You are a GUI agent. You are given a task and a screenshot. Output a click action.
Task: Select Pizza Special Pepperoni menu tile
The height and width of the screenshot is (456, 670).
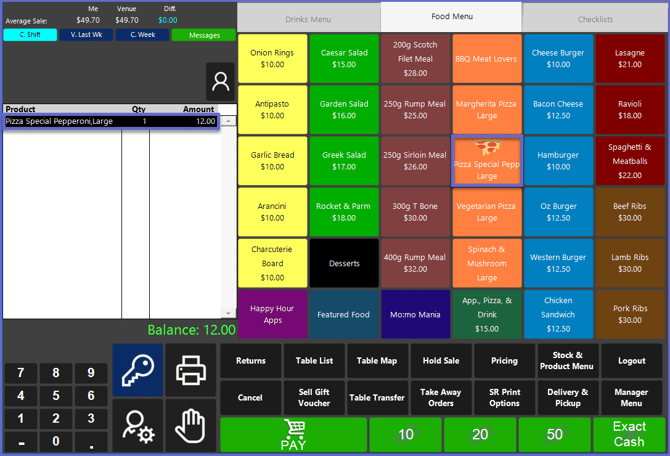[487, 161]
